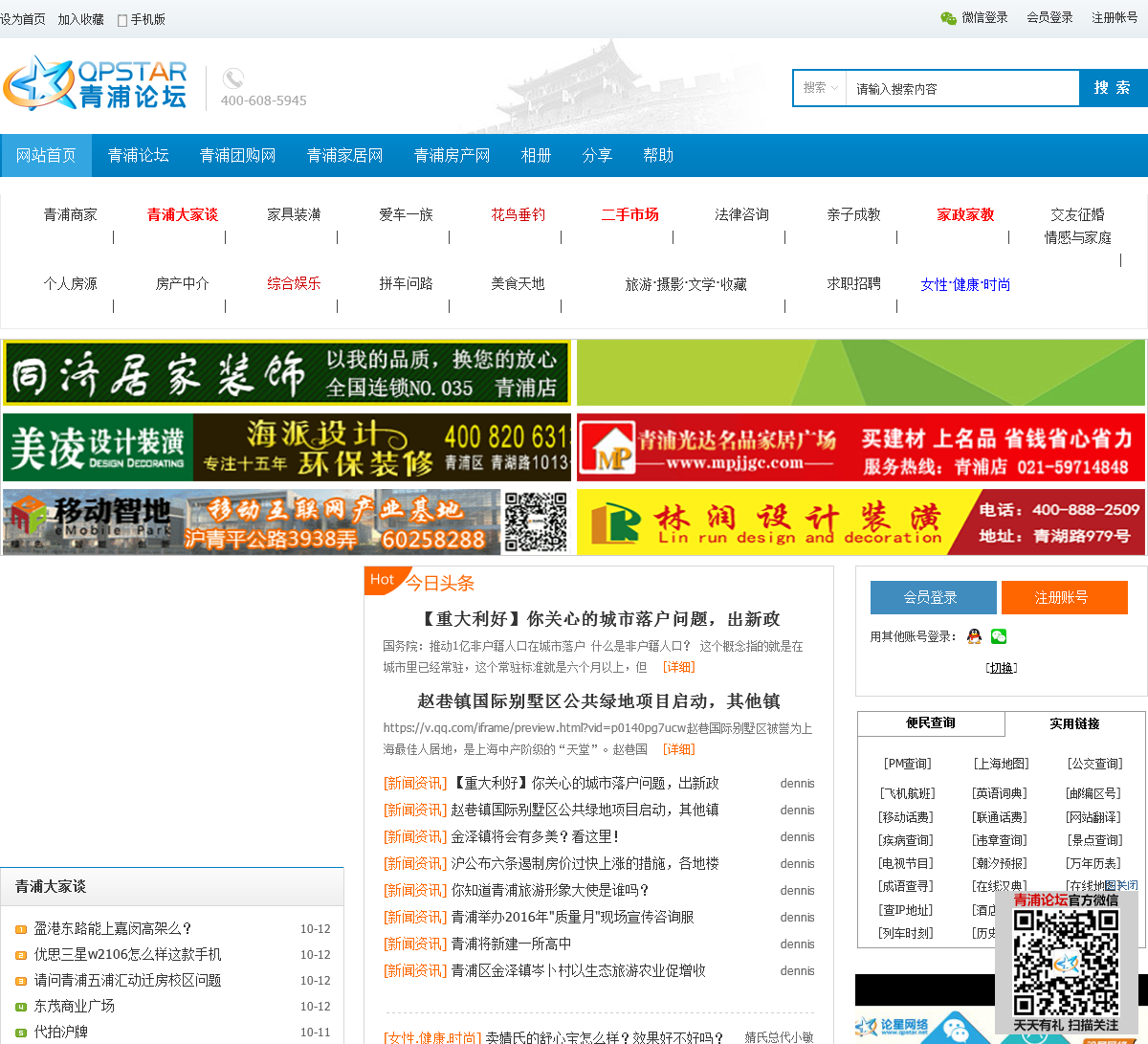Open the QPSTAR 青浦论坛 logo
The image size is (1148, 1044).
pos(96,84)
